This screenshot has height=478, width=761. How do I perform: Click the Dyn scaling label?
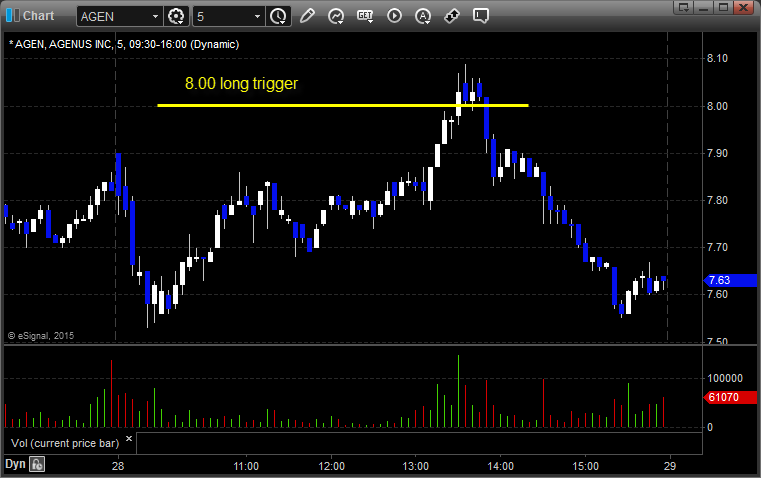pos(15,464)
